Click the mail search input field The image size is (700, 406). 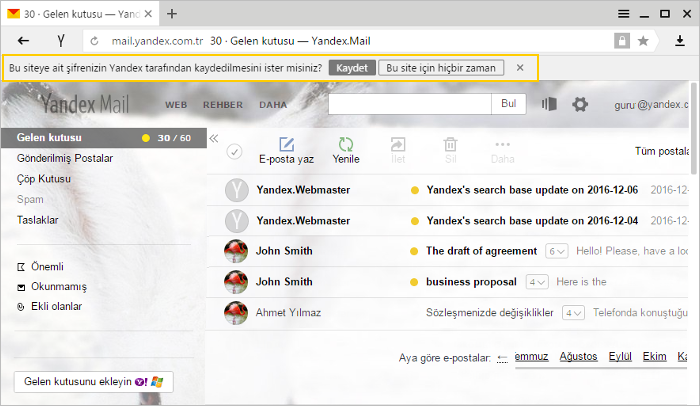(x=410, y=104)
